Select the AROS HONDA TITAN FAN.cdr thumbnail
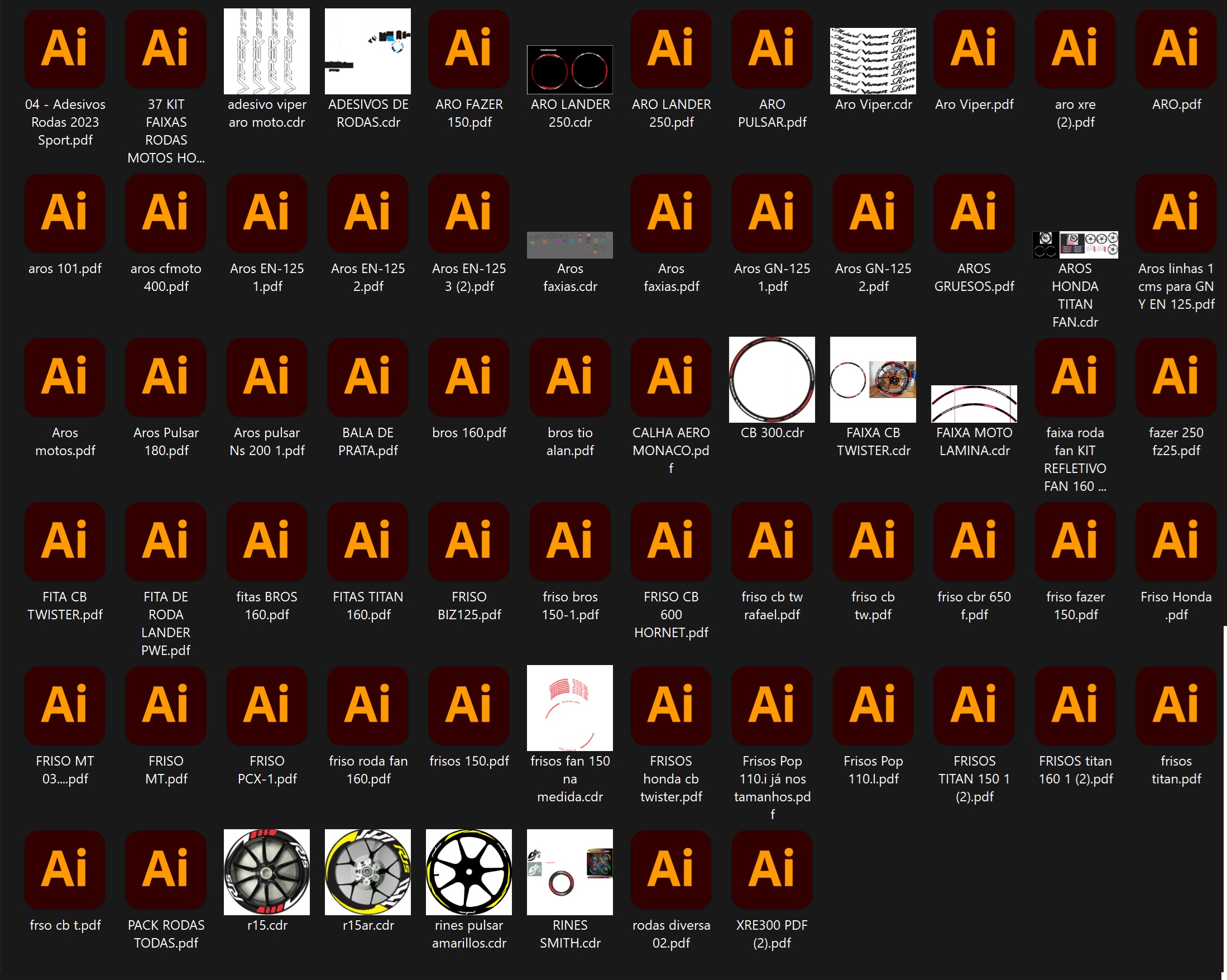 (1075, 245)
